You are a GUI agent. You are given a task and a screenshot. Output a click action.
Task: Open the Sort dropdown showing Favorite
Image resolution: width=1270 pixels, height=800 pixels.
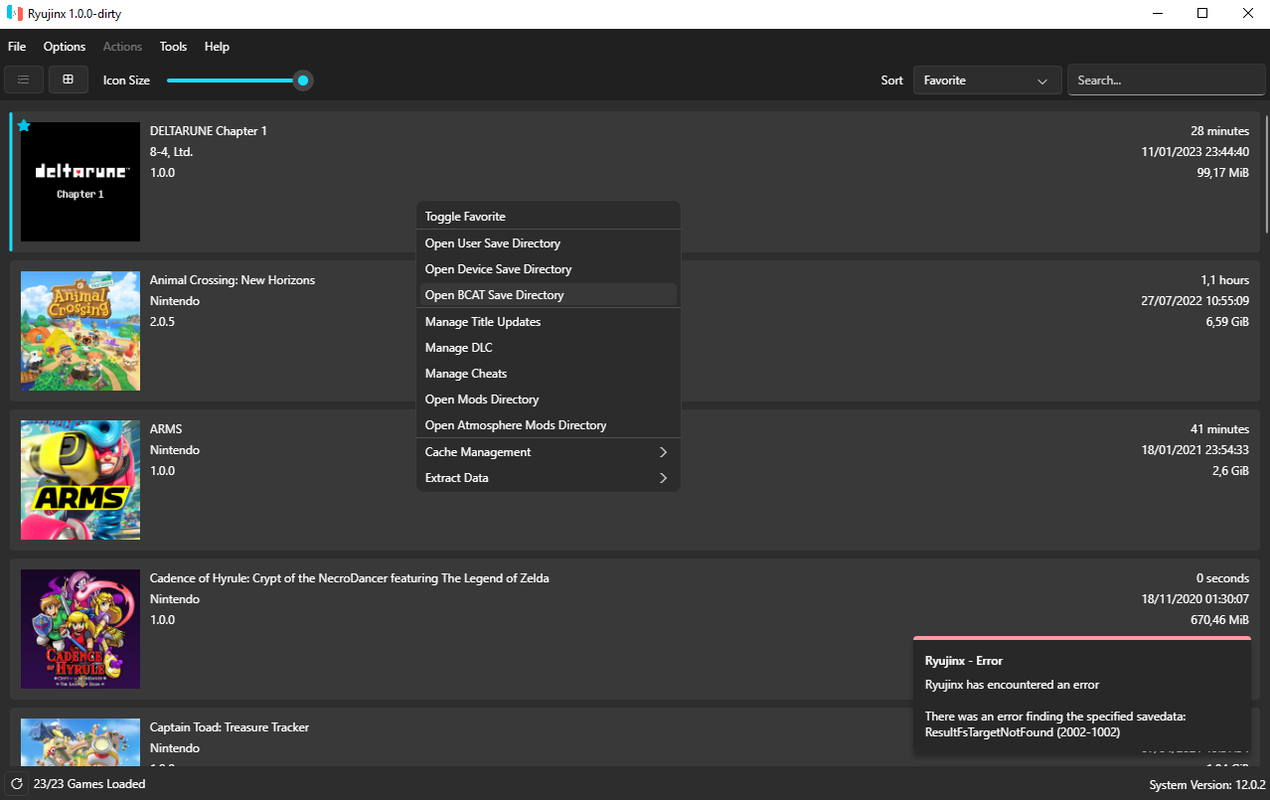(x=986, y=80)
